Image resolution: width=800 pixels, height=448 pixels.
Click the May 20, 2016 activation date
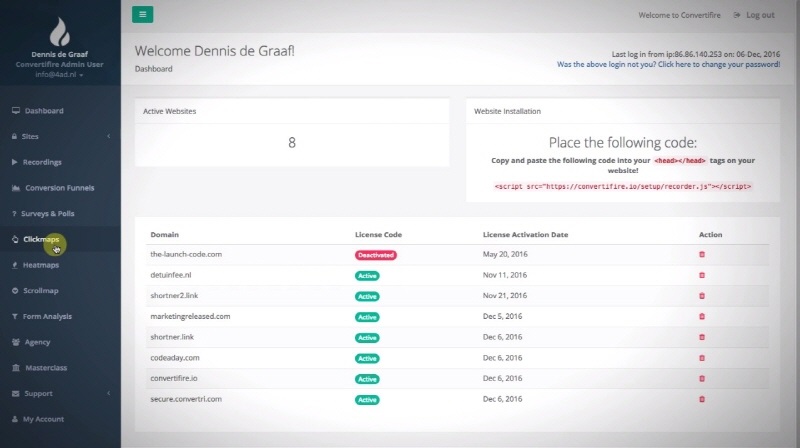pos(505,254)
